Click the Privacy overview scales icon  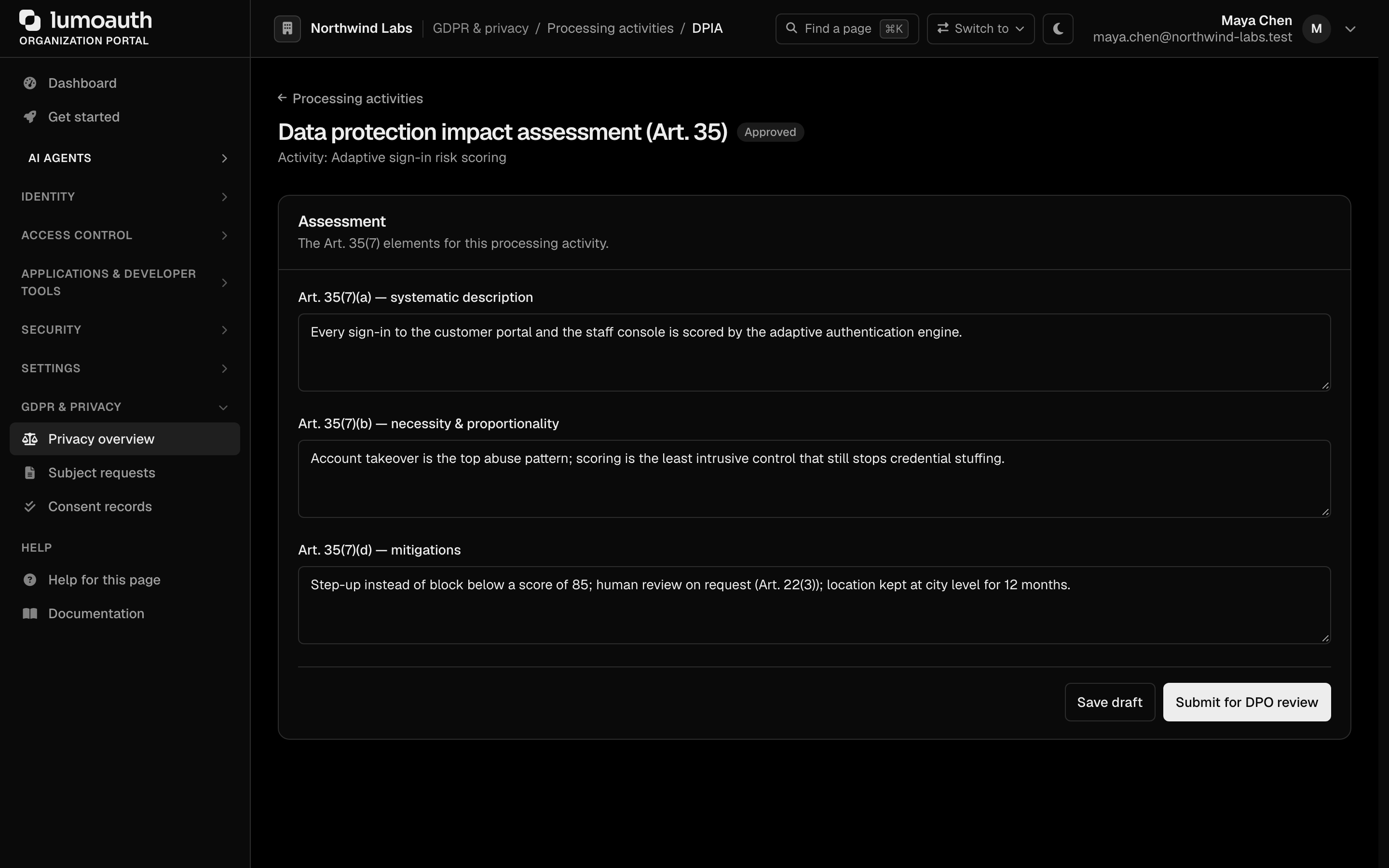[30, 439]
